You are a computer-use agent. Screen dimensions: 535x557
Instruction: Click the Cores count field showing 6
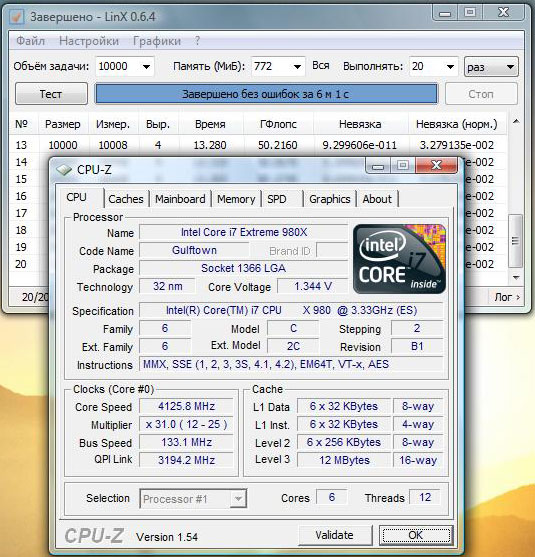pos(331,497)
